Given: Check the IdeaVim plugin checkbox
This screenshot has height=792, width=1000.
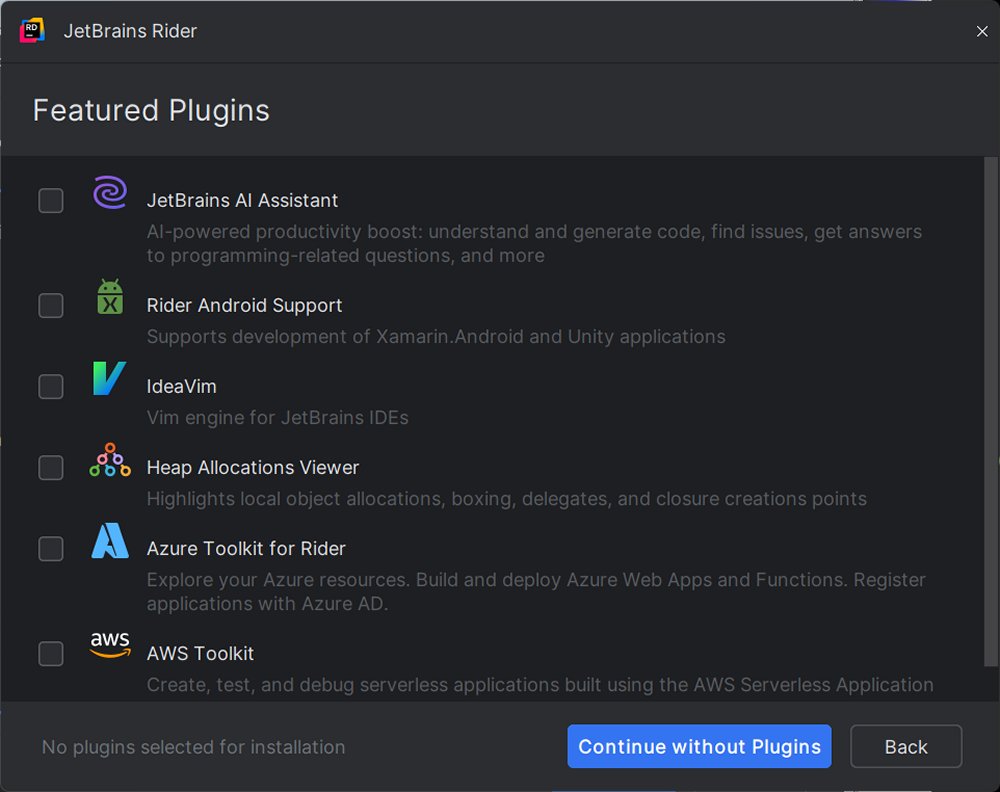Looking at the screenshot, I should point(51,387).
